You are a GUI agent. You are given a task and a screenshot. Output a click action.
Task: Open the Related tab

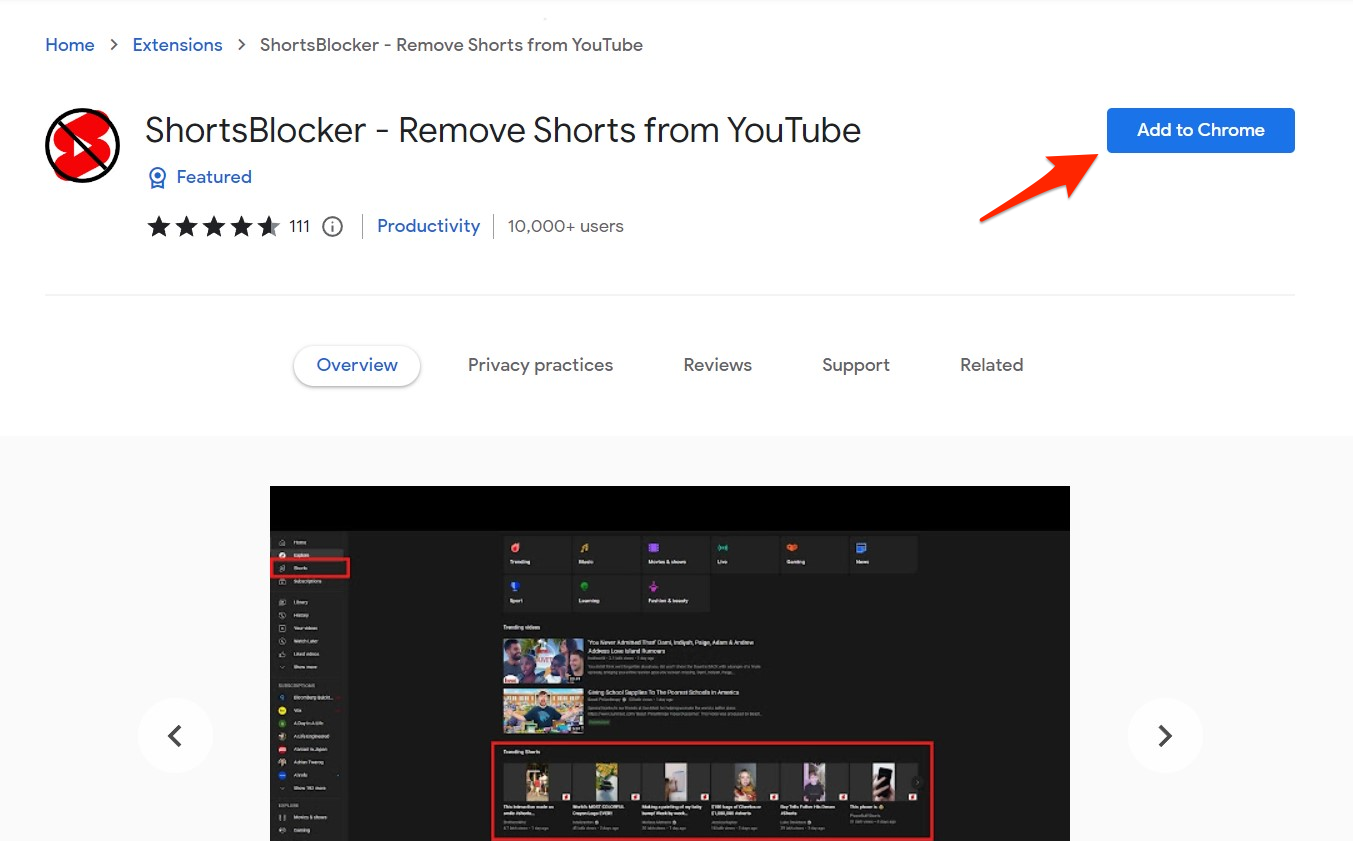990,365
